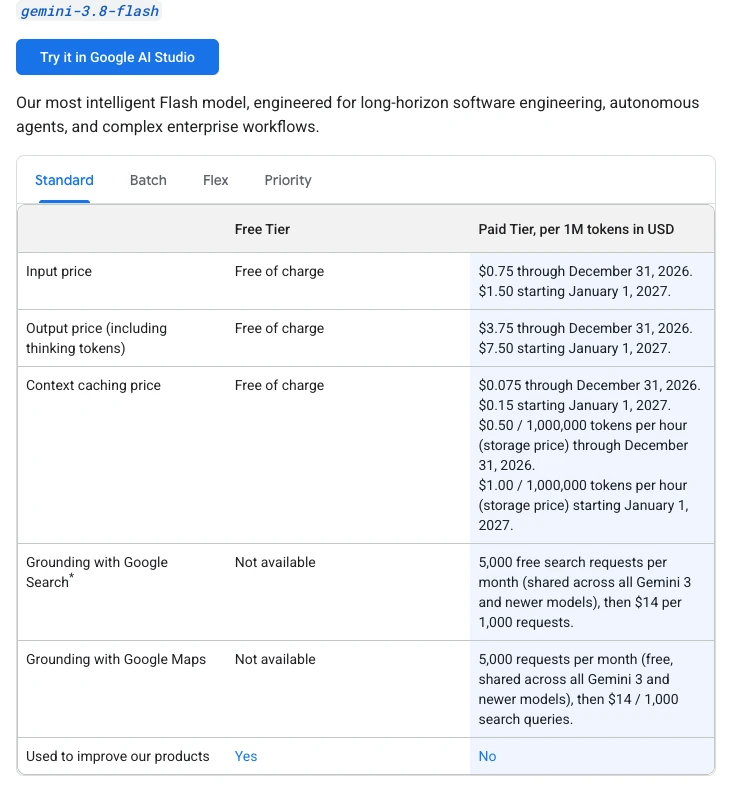Switch to the Batch pricing tab
The width and height of the screenshot is (732, 785).
coord(148,180)
